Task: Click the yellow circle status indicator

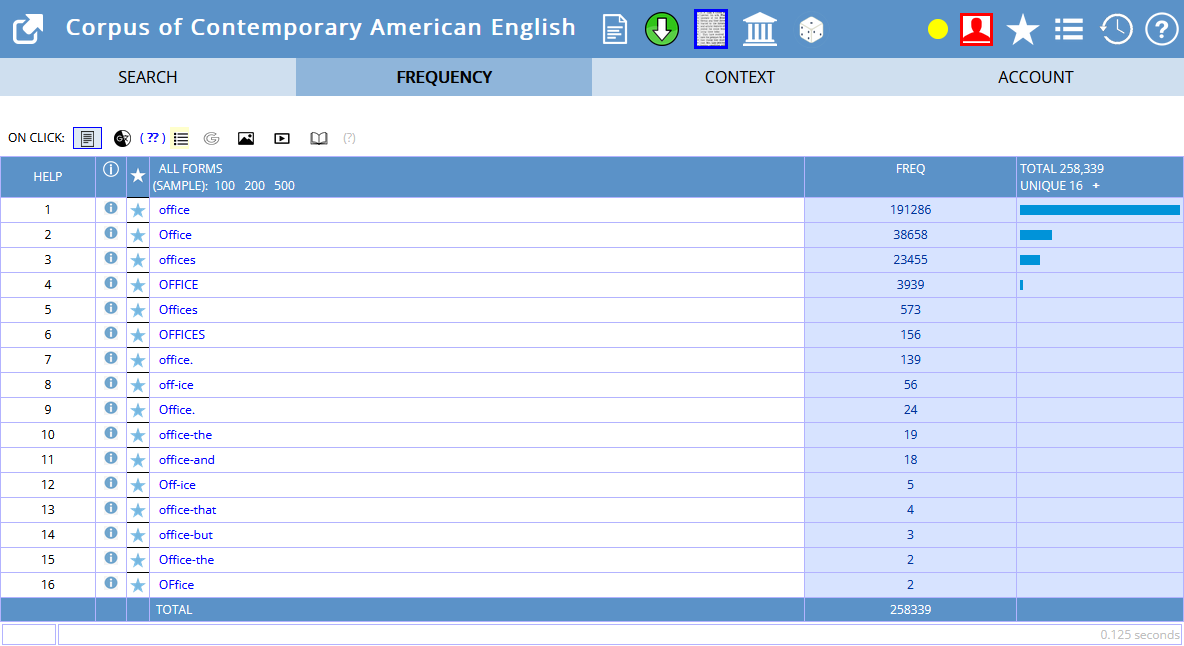Action: point(938,29)
